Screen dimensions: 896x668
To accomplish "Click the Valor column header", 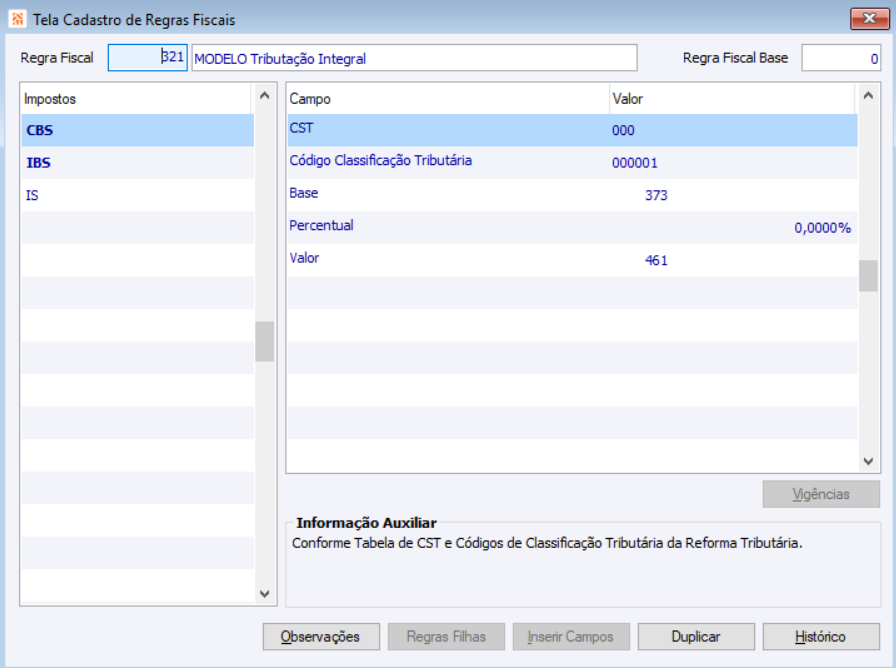I will pos(732,99).
